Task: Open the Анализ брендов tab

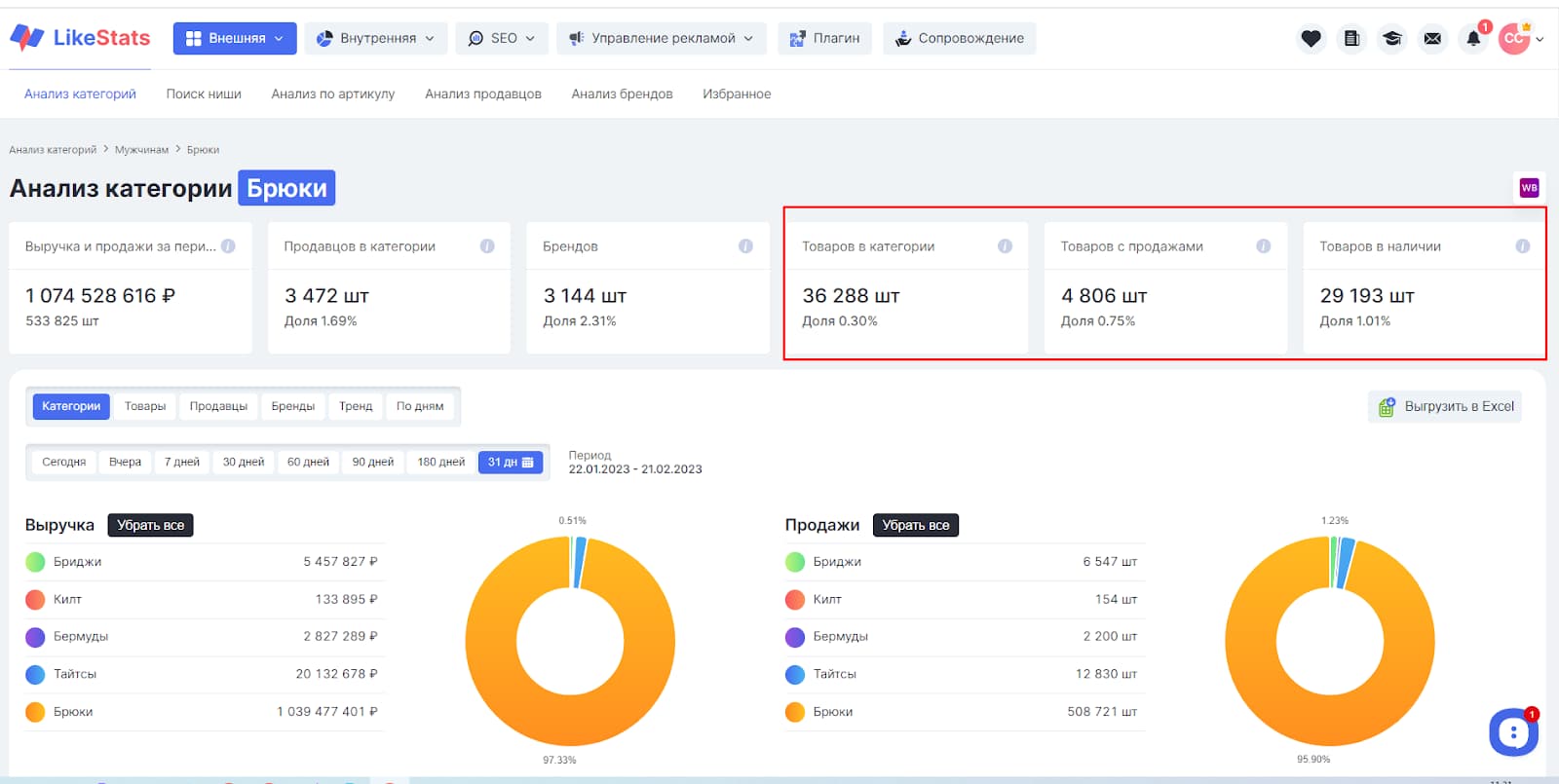Action: 622,93
